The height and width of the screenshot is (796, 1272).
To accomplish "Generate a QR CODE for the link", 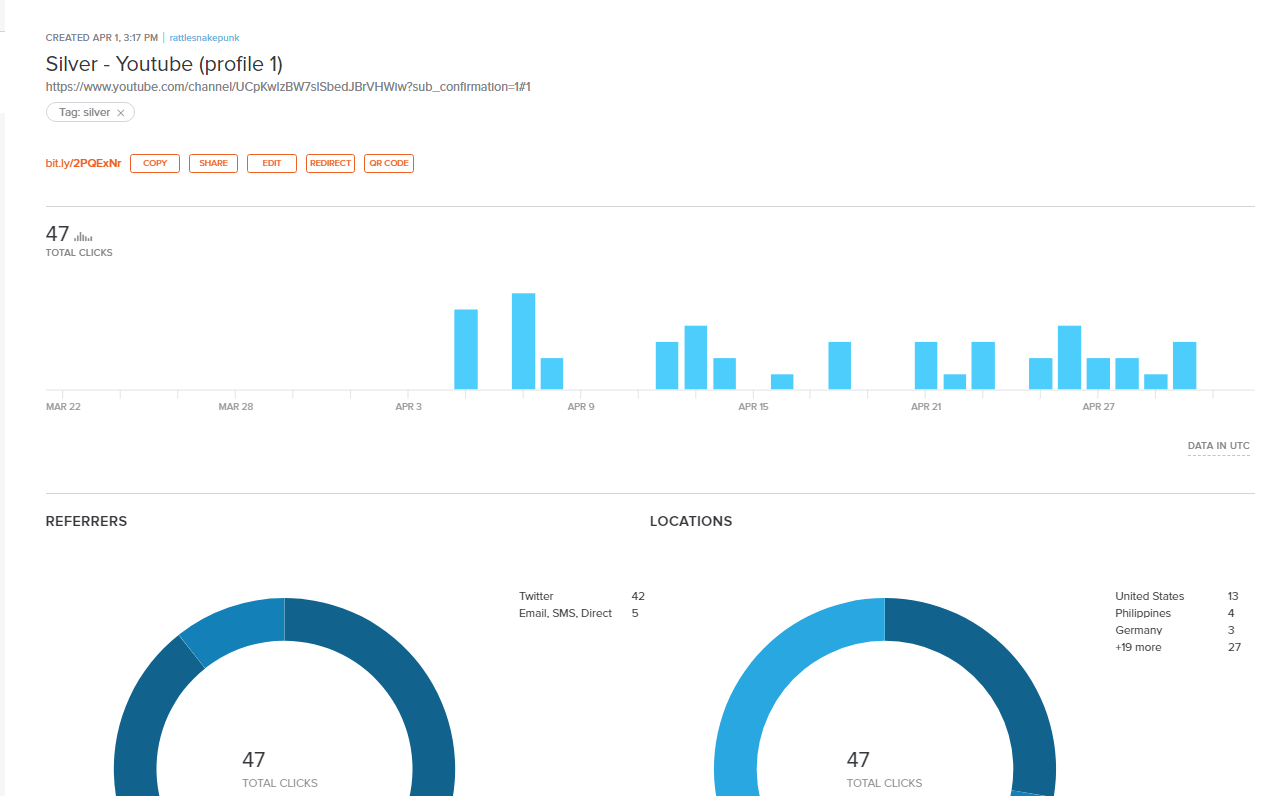I will 389,163.
